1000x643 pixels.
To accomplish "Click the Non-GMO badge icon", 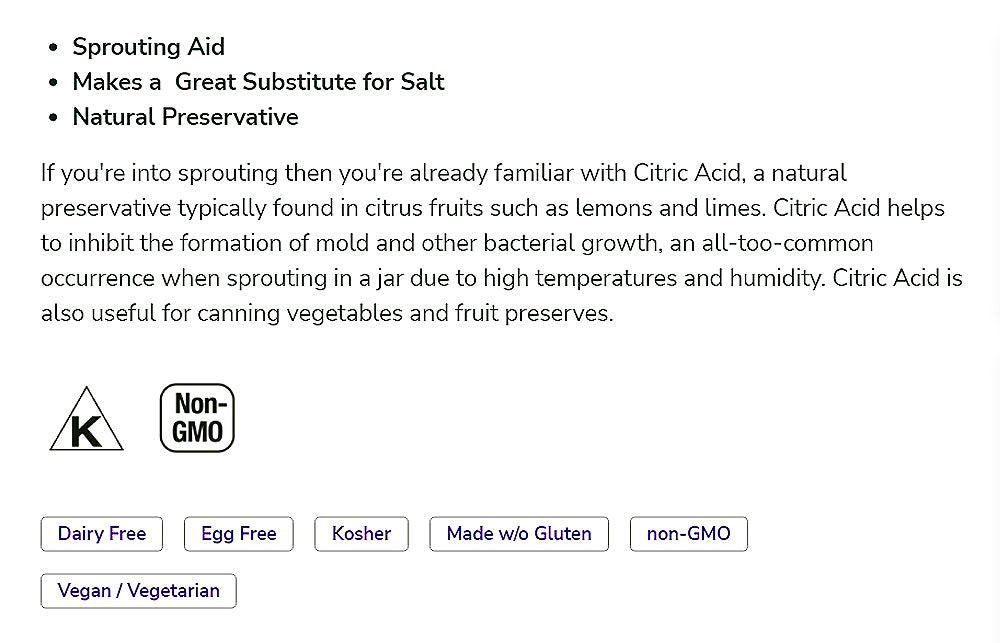I will click(197, 418).
